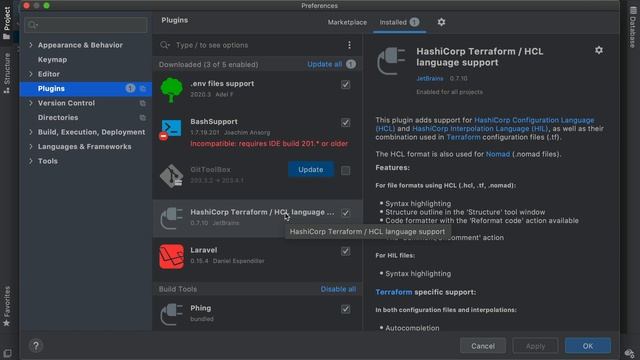Screen dimensions: 640x360
Task: Click the OK button
Action: 588,346
